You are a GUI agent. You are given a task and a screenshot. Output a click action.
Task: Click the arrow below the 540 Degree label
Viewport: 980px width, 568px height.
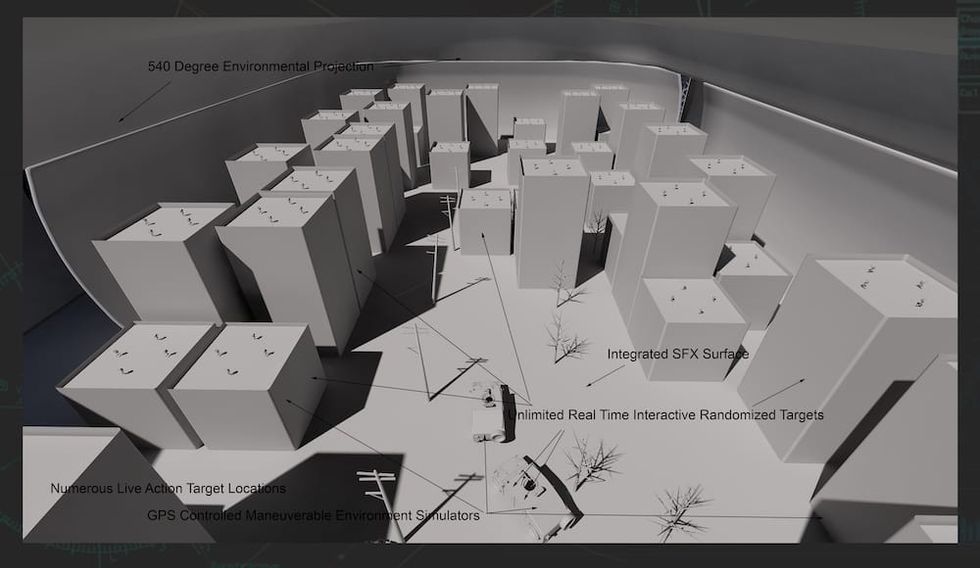point(144,102)
